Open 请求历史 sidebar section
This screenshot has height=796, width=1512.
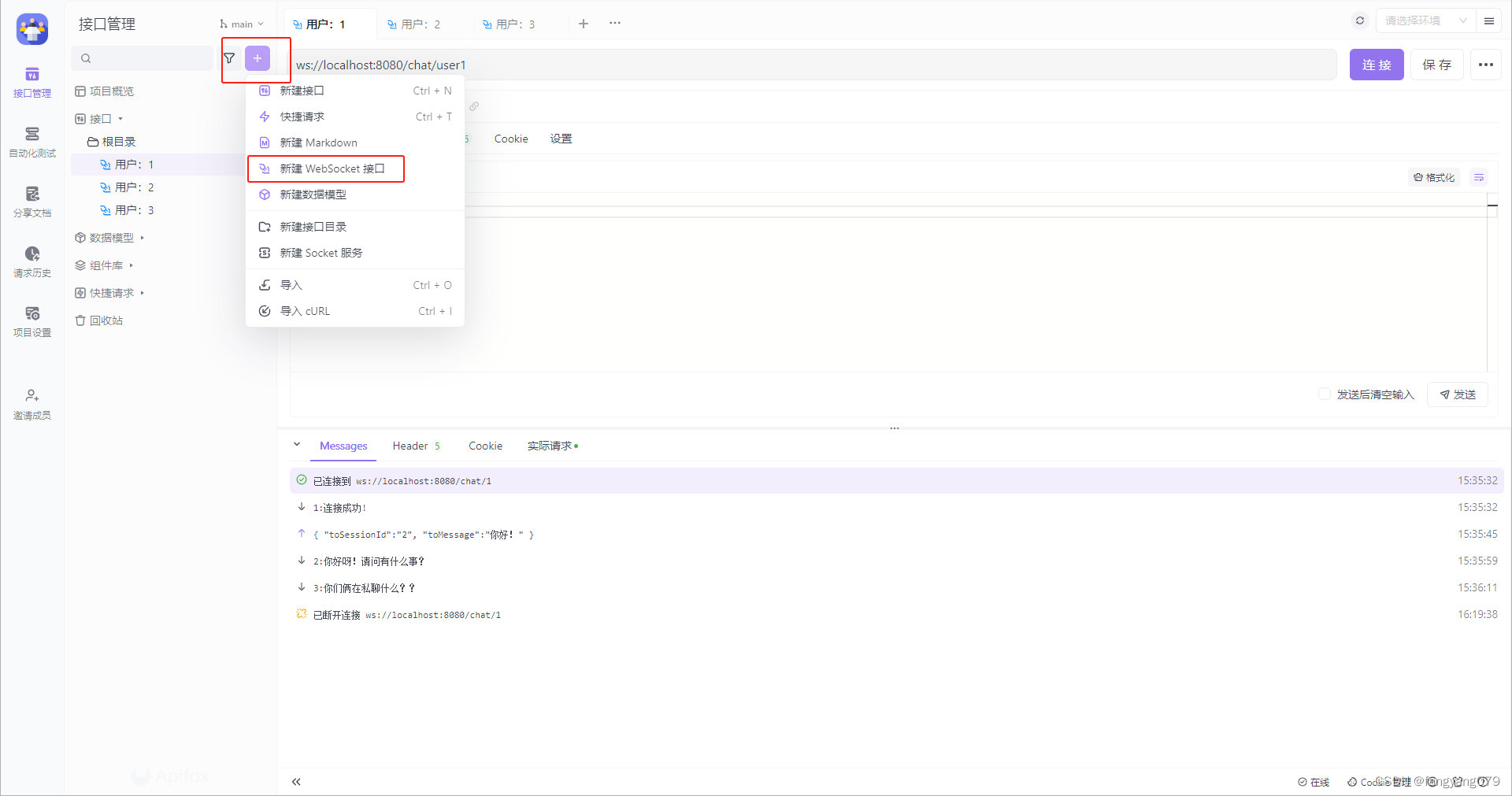click(32, 262)
